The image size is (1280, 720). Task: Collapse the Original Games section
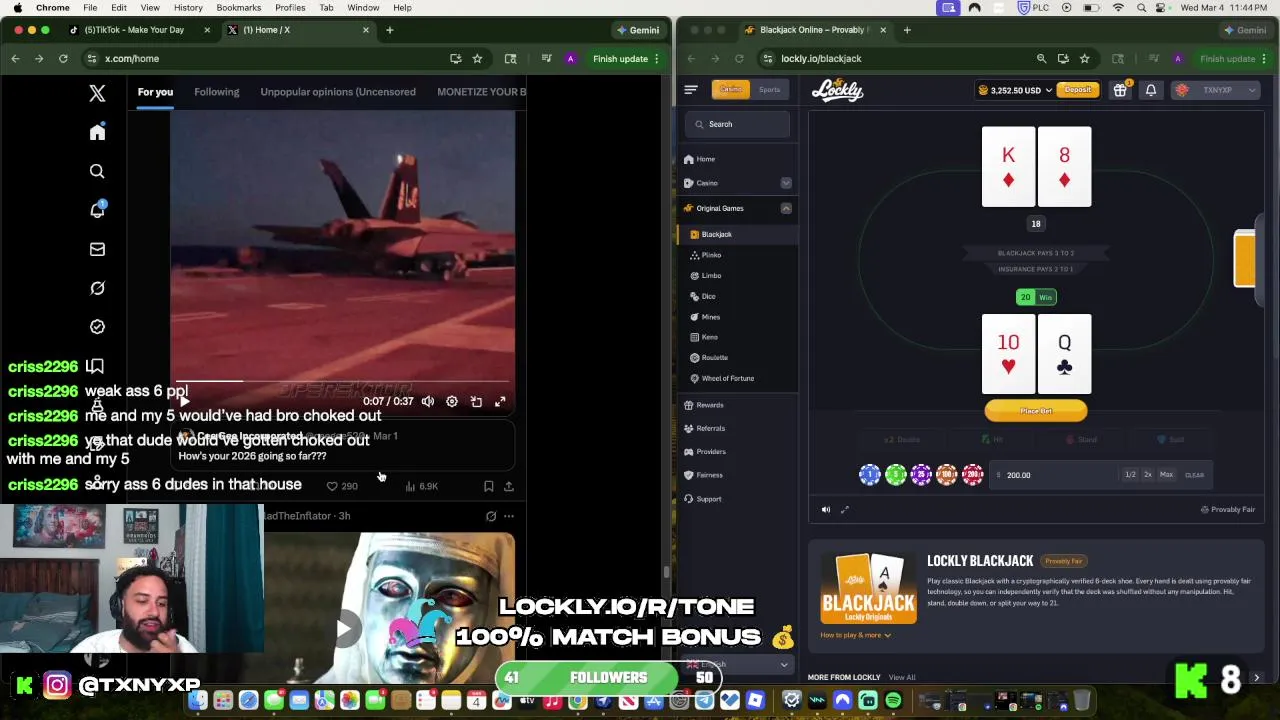tap(786, 208)
